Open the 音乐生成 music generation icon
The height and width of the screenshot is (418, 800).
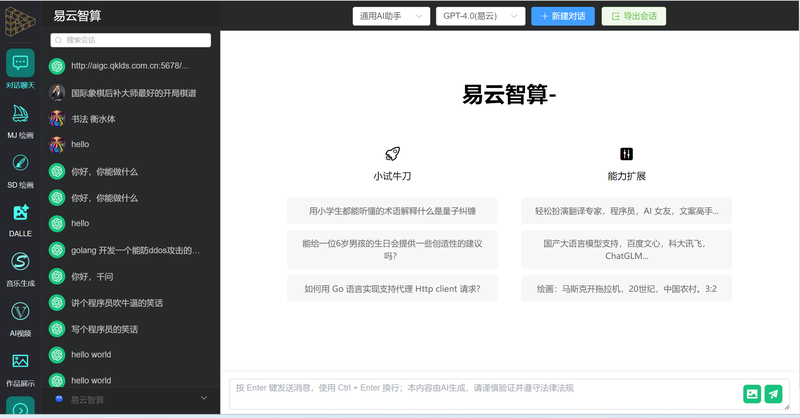tap(20, 262)
